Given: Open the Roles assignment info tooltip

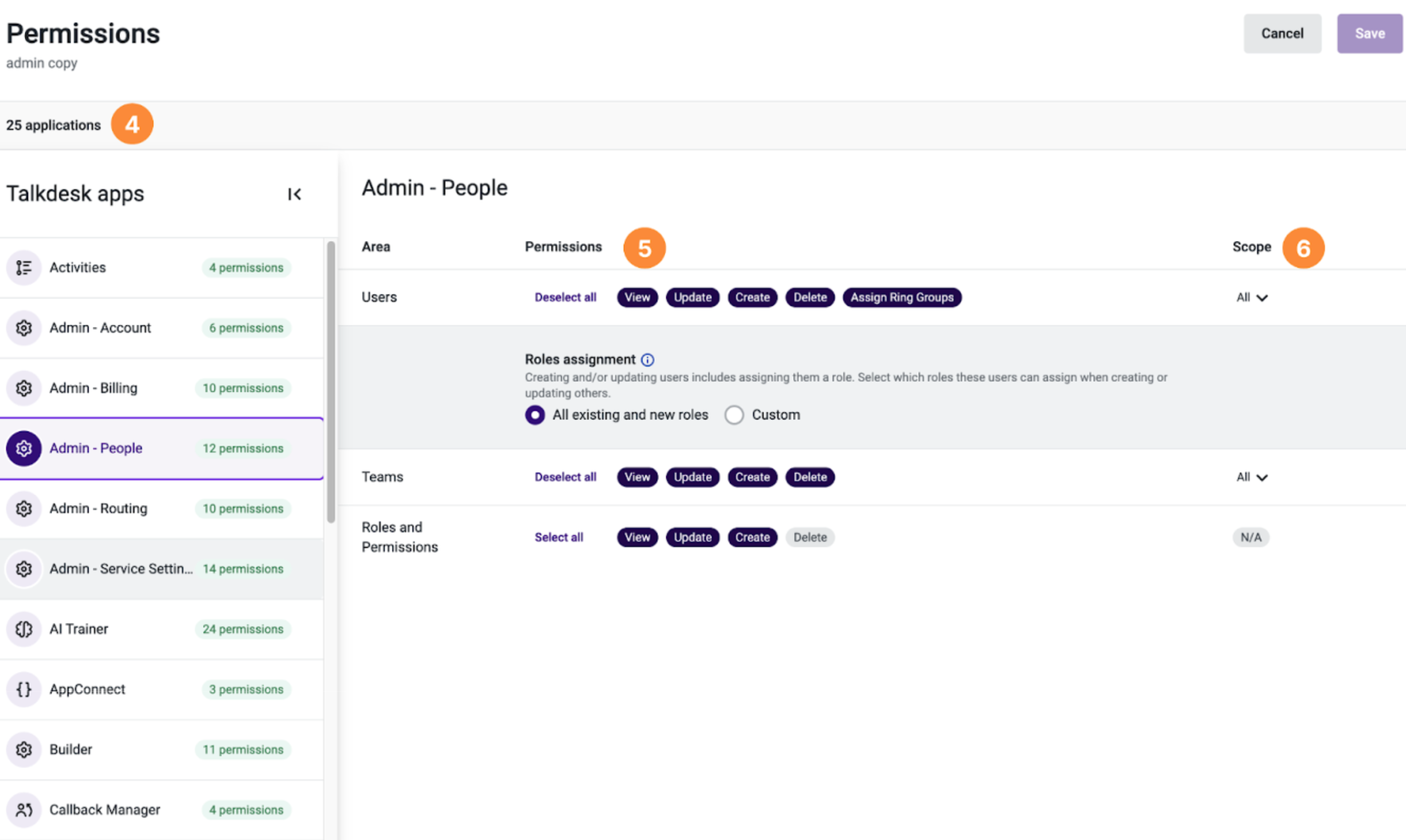Looking at the screenshot, I should point(647,360).
